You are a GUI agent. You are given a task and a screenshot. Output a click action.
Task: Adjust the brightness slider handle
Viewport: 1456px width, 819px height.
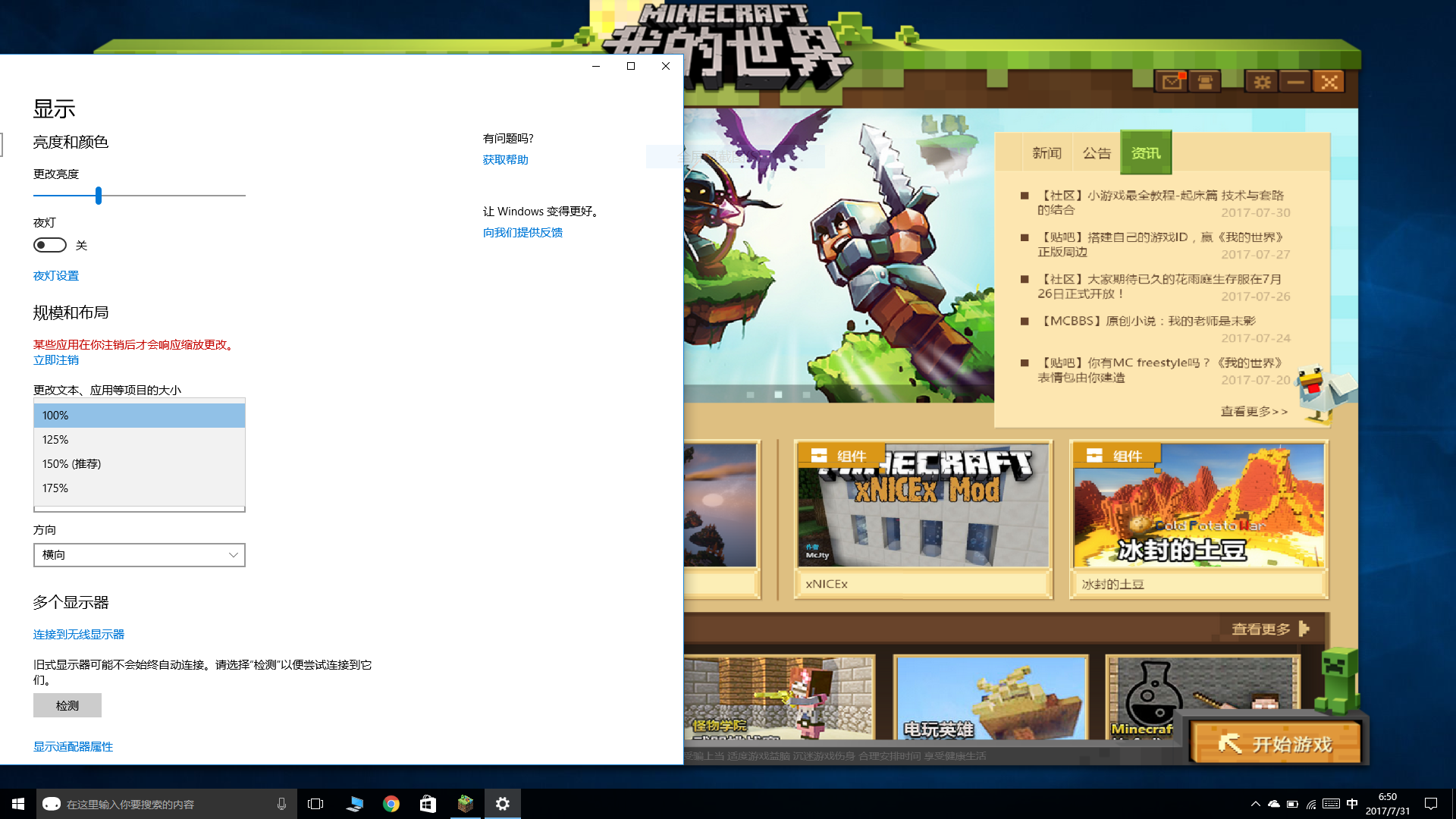(99, 196)
